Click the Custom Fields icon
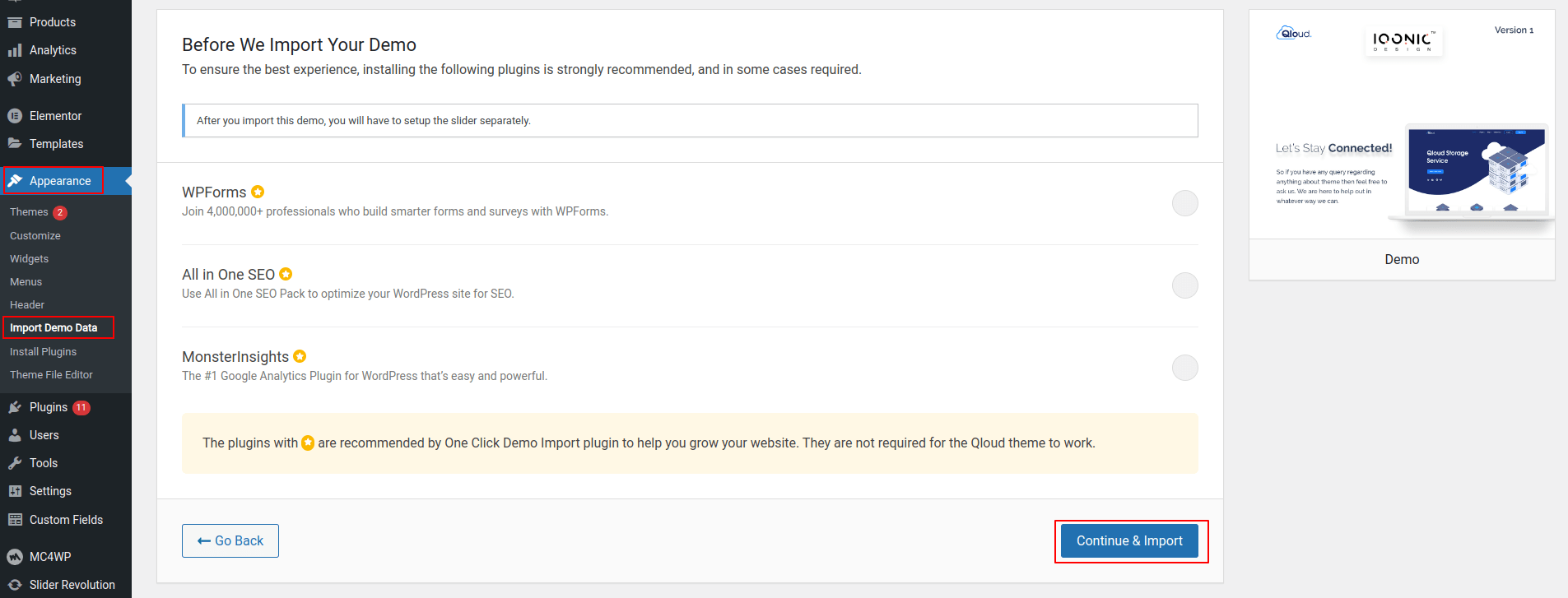This screenshot has height=598, width=1568. 15,520
